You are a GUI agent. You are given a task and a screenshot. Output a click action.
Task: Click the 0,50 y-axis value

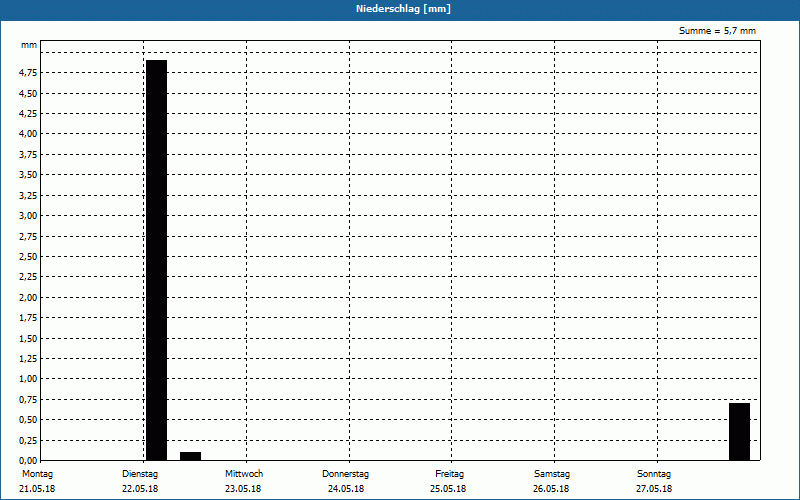pos(28,420)
